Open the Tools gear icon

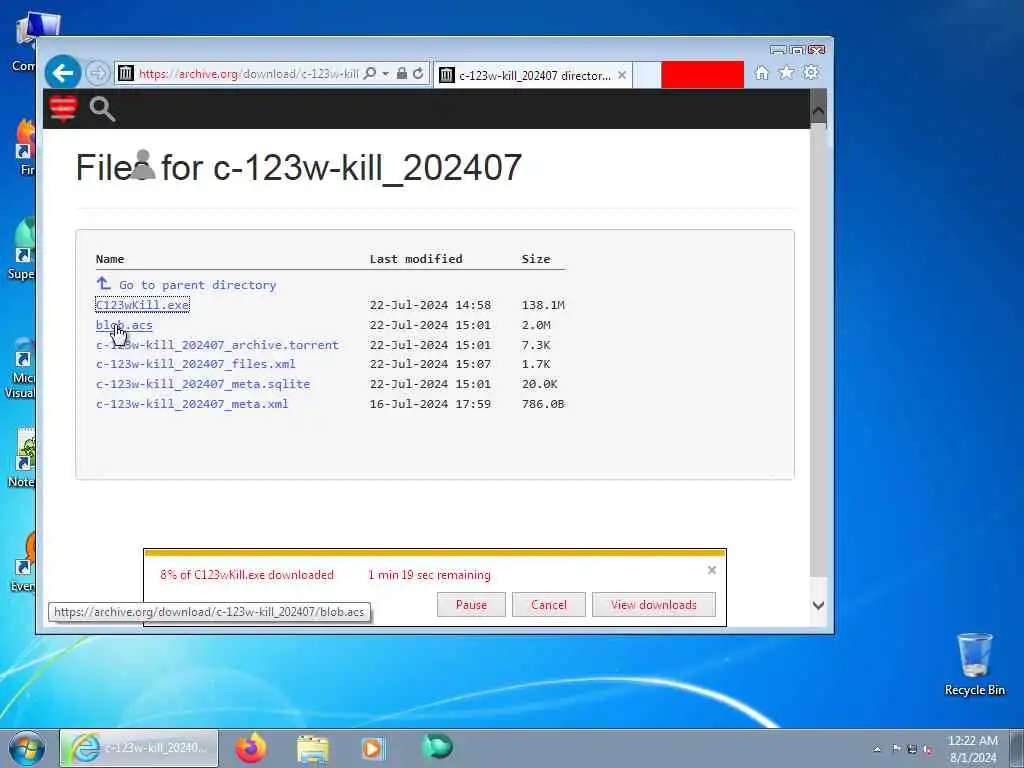pyautogui.click(x=811, y=72)
